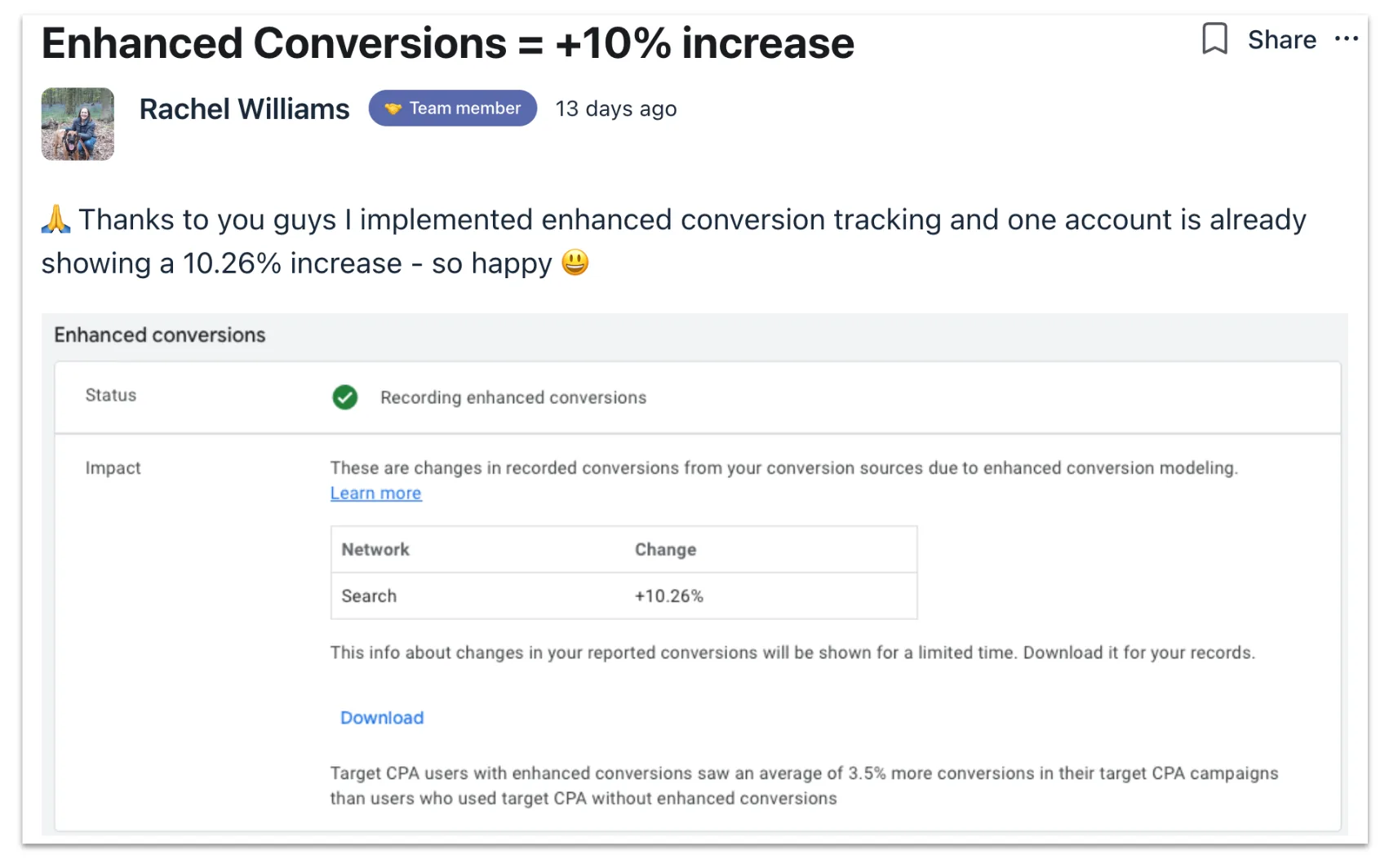Select the Network column header

click(x=375, y=550)
